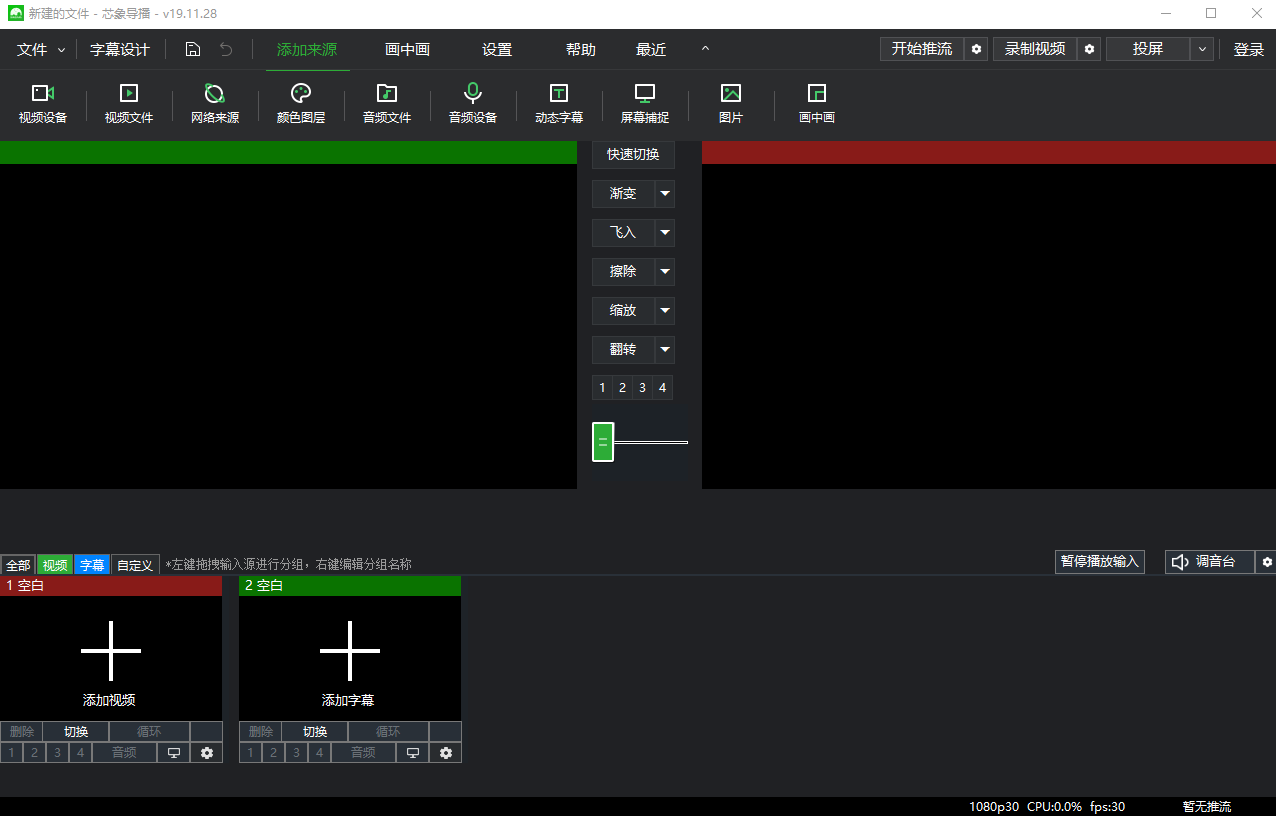Add a 音频文件 audio file source
Viewport: 1276px width, 816px height.
(387, 103)
